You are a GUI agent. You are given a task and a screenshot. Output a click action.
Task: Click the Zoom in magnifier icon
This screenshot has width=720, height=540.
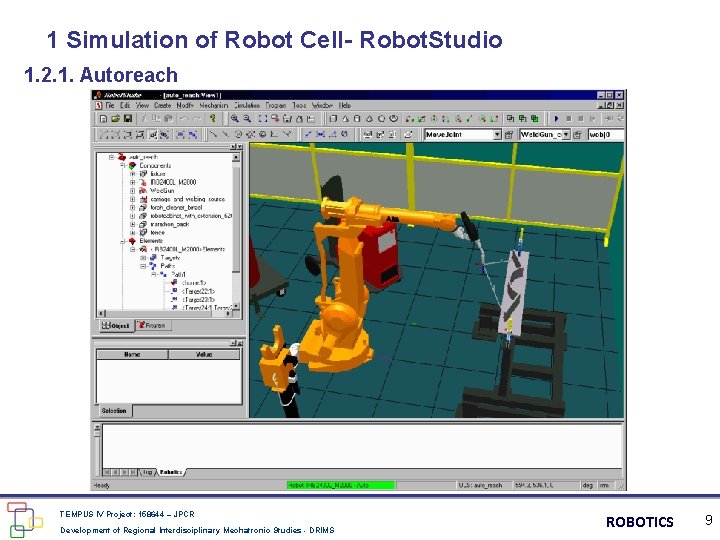coord(235,119)
